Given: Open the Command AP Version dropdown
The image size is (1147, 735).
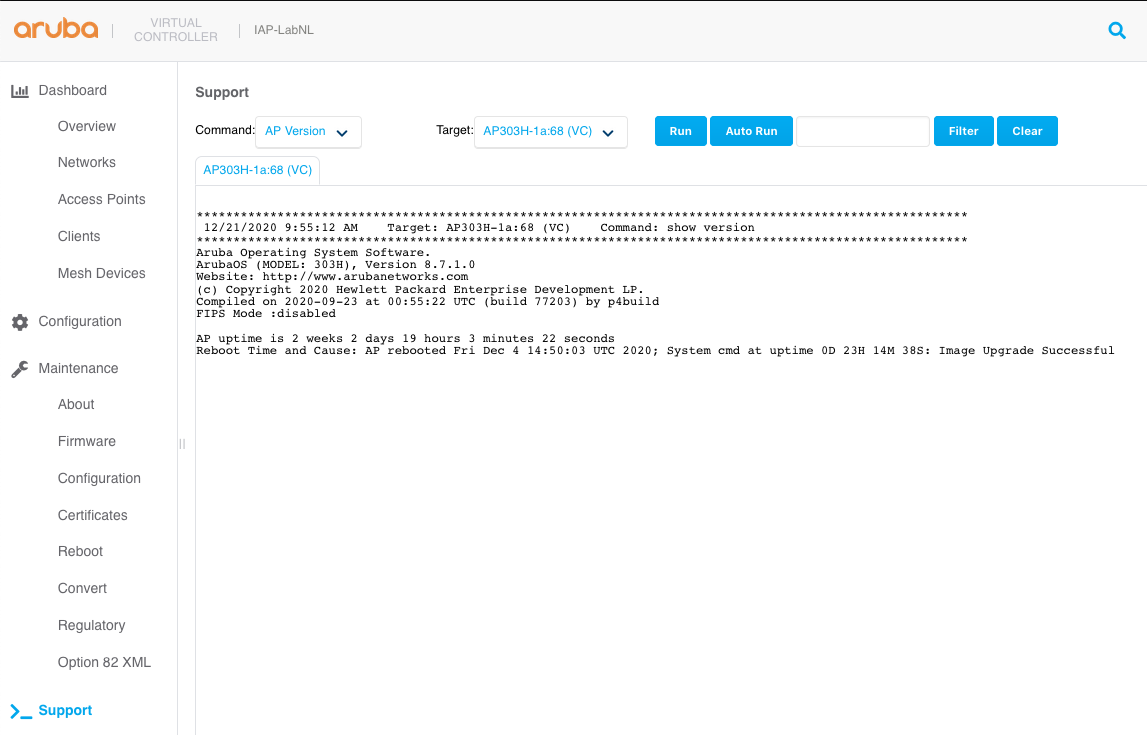Looking at the screenshot, I should pos(308,132).
